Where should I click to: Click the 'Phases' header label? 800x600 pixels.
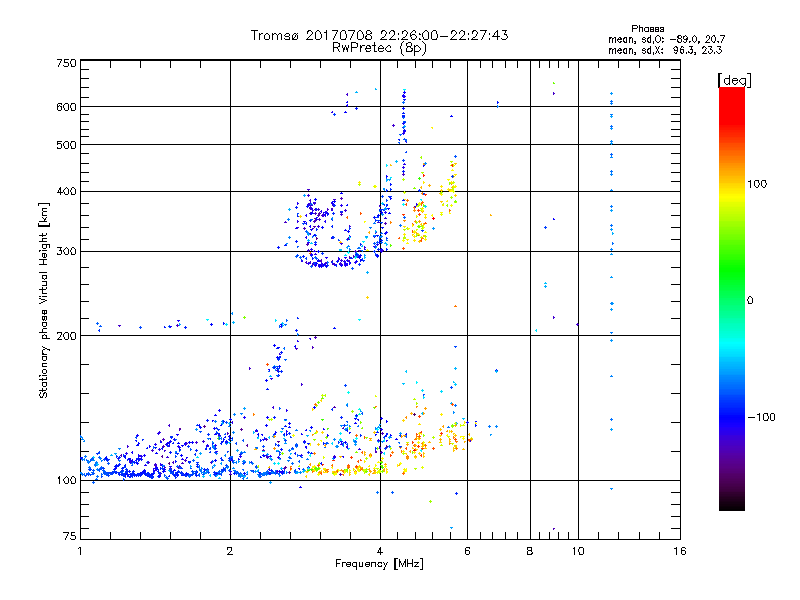pos(647,29)
